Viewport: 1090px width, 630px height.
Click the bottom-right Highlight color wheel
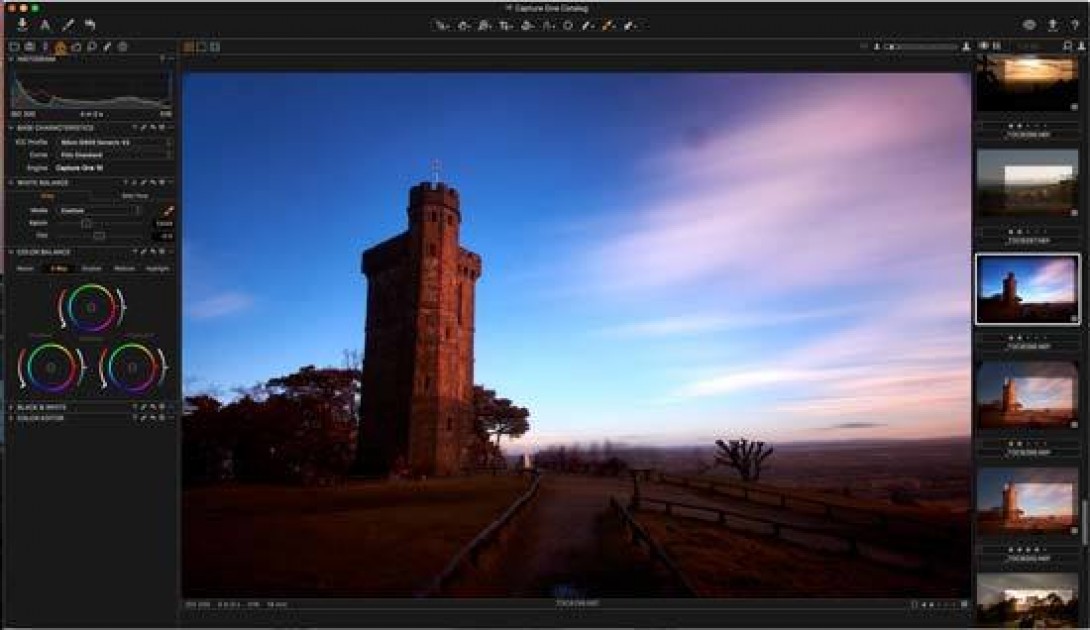pos(133,367)
